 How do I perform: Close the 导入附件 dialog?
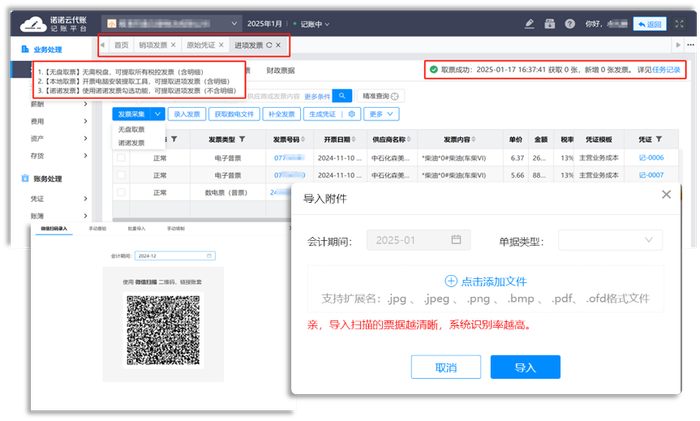pos(666,195)
